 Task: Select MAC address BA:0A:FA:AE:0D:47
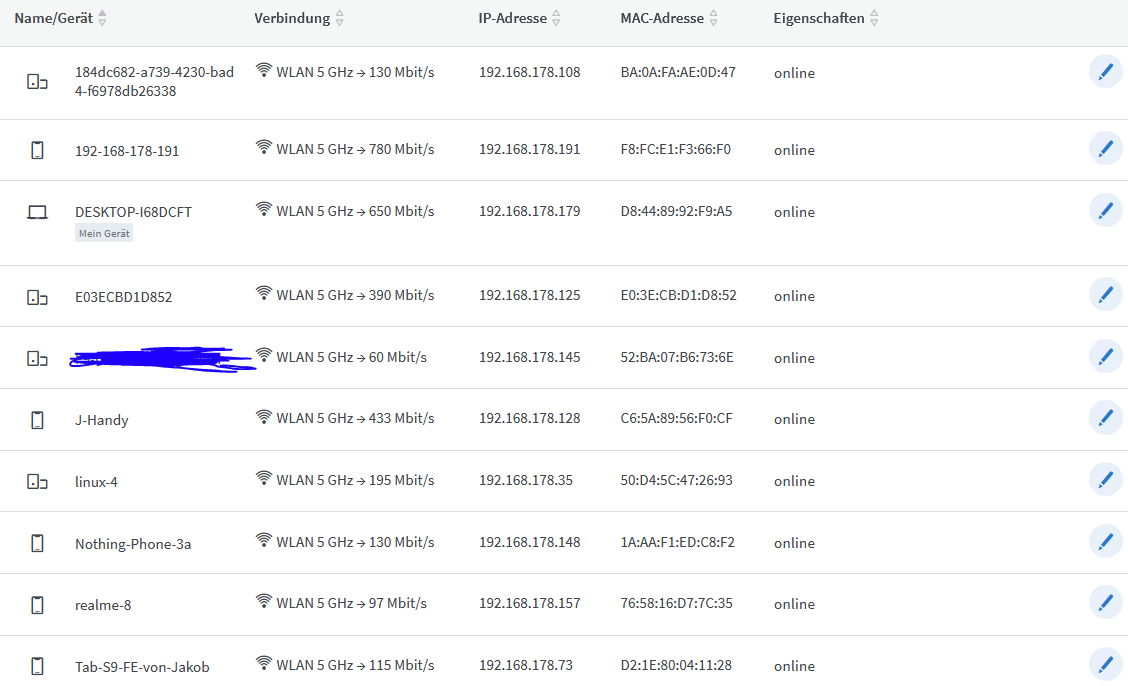678,72
